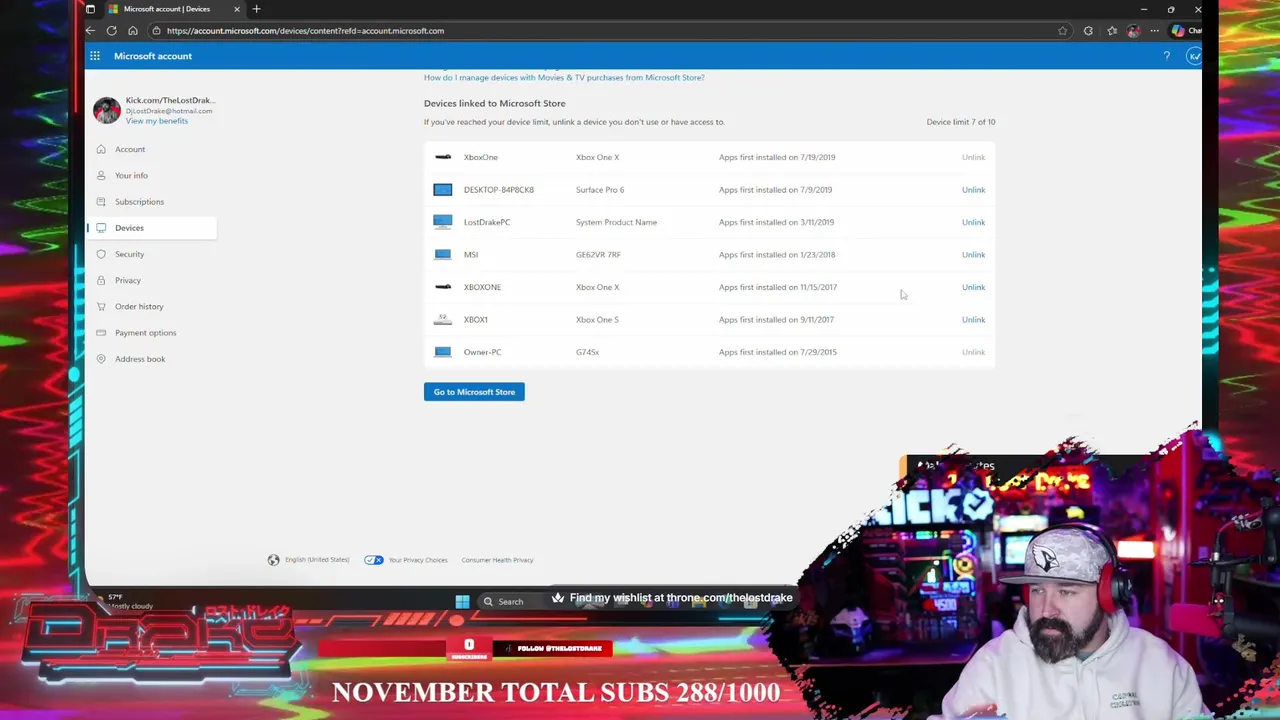The height and width of the screenshot is (720, 1280).
Task: Open account manager avatar in header
Action: click(1193, 56)
